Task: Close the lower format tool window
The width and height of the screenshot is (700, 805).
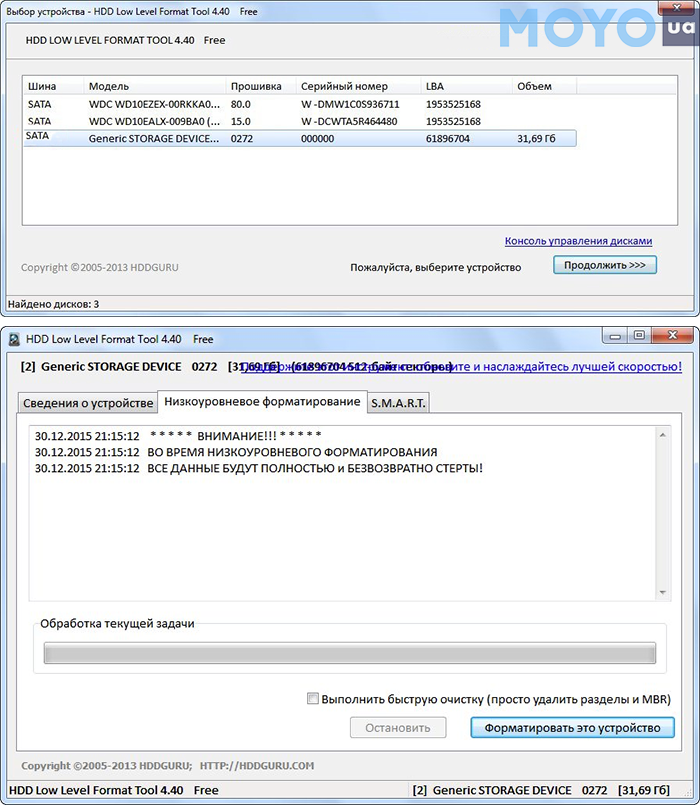Action: coord(673,336)
